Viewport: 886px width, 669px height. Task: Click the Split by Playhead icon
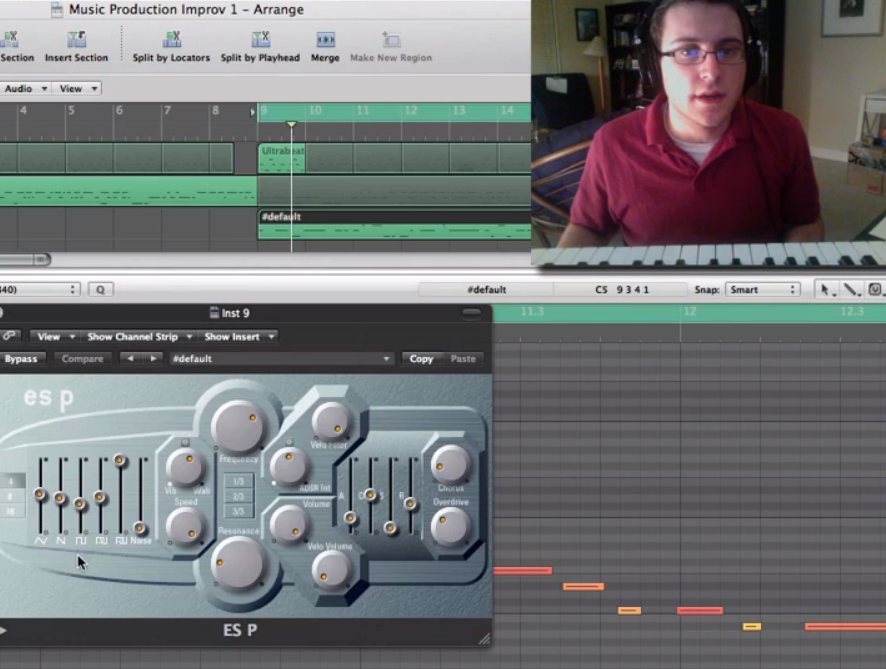coord(260,40)
